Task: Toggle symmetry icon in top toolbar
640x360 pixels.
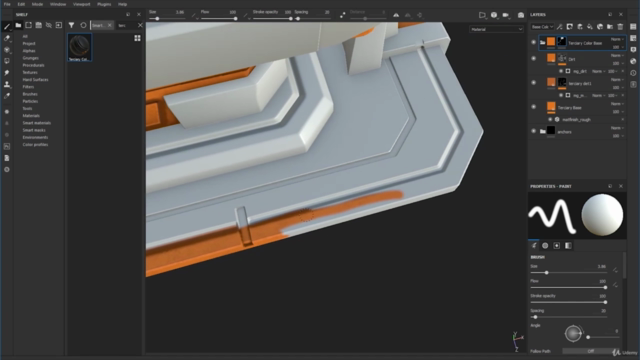Action: click(x=396, y=15)
